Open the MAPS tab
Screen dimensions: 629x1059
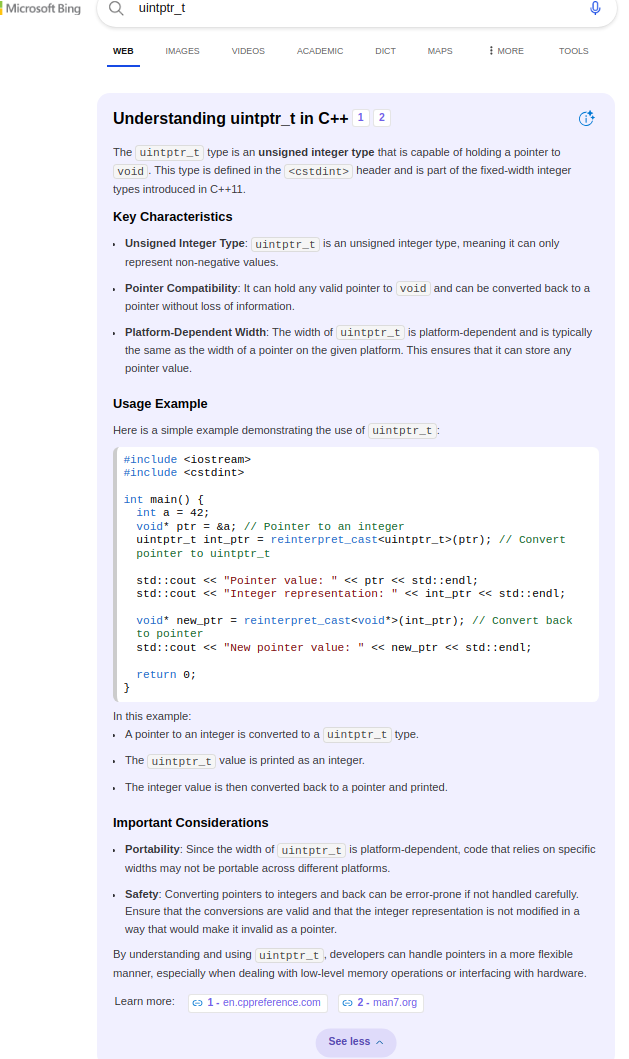click(x=440, y=51)
